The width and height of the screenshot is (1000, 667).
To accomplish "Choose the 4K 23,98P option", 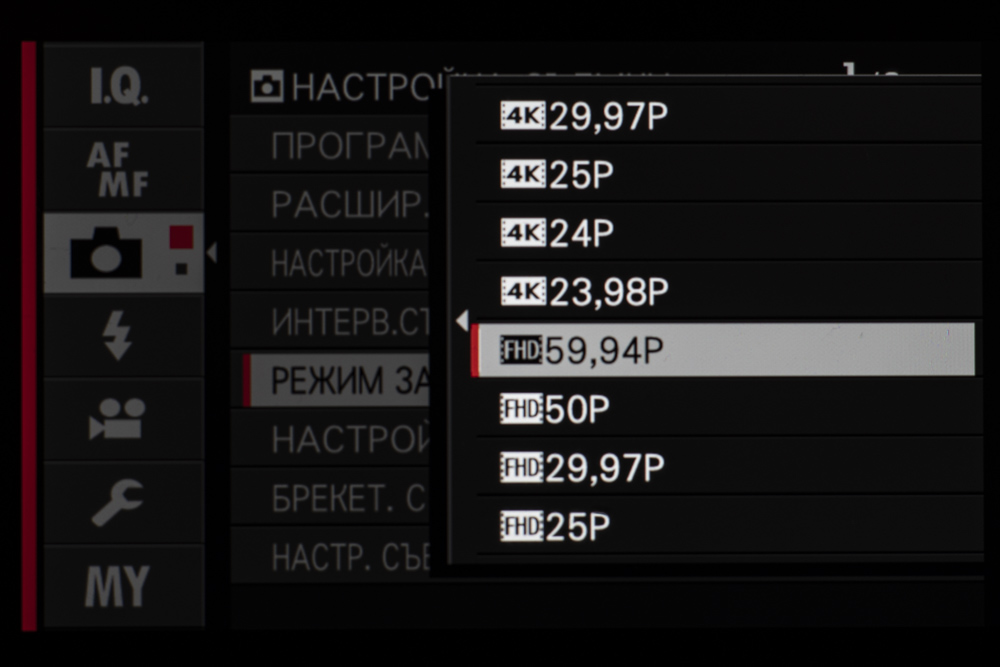I will (727, 291).
